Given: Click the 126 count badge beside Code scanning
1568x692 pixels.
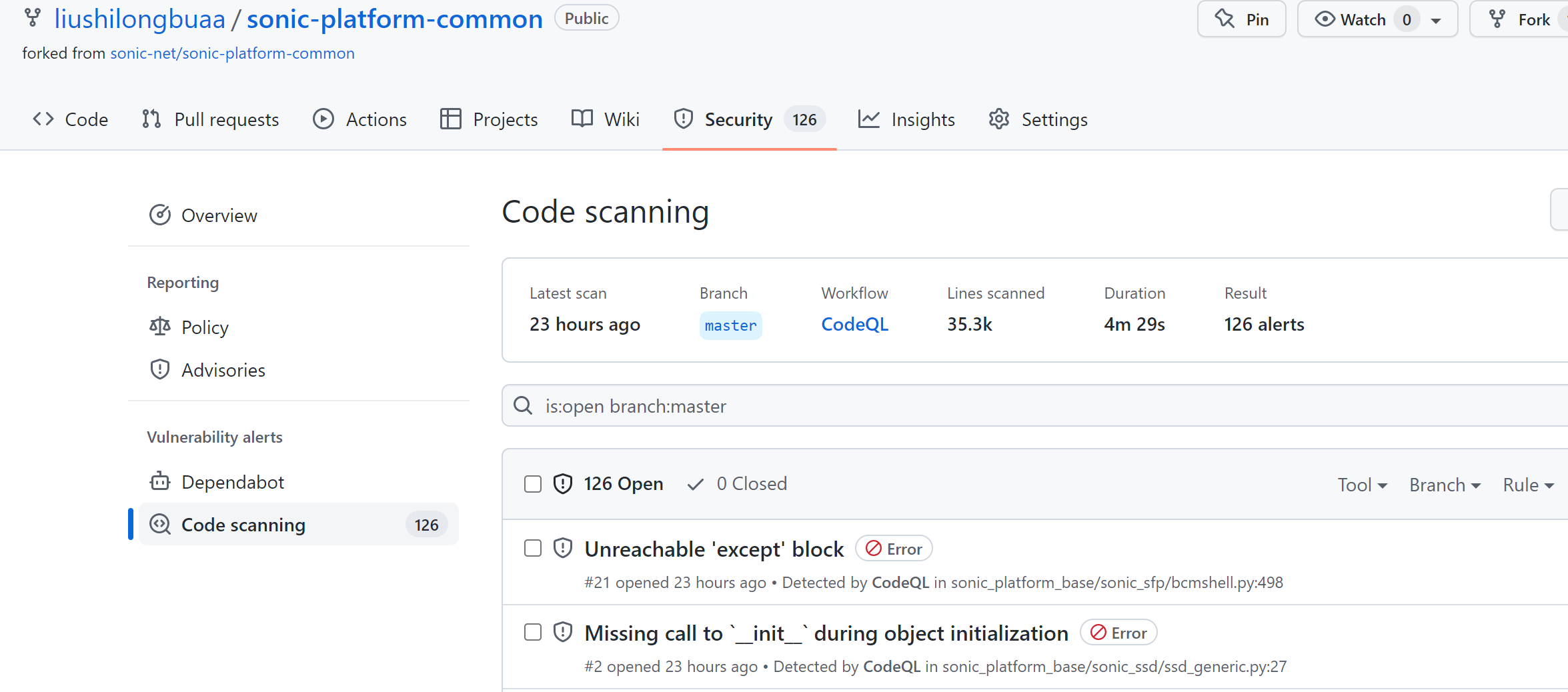Looking at the screenshot, I should pyautogui.click(x=426, y=525).
